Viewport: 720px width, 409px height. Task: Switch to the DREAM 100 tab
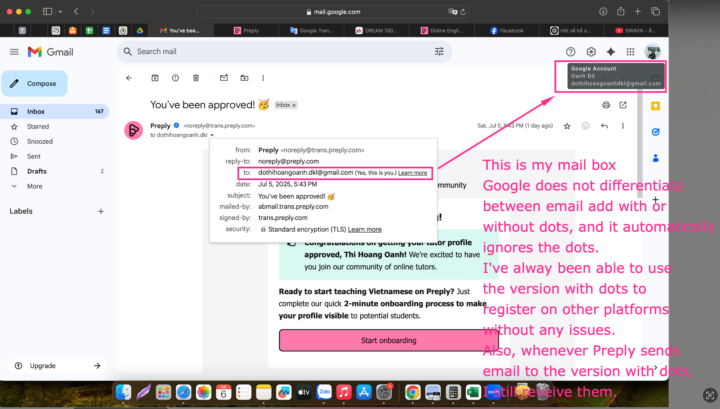tap(376, 30)
